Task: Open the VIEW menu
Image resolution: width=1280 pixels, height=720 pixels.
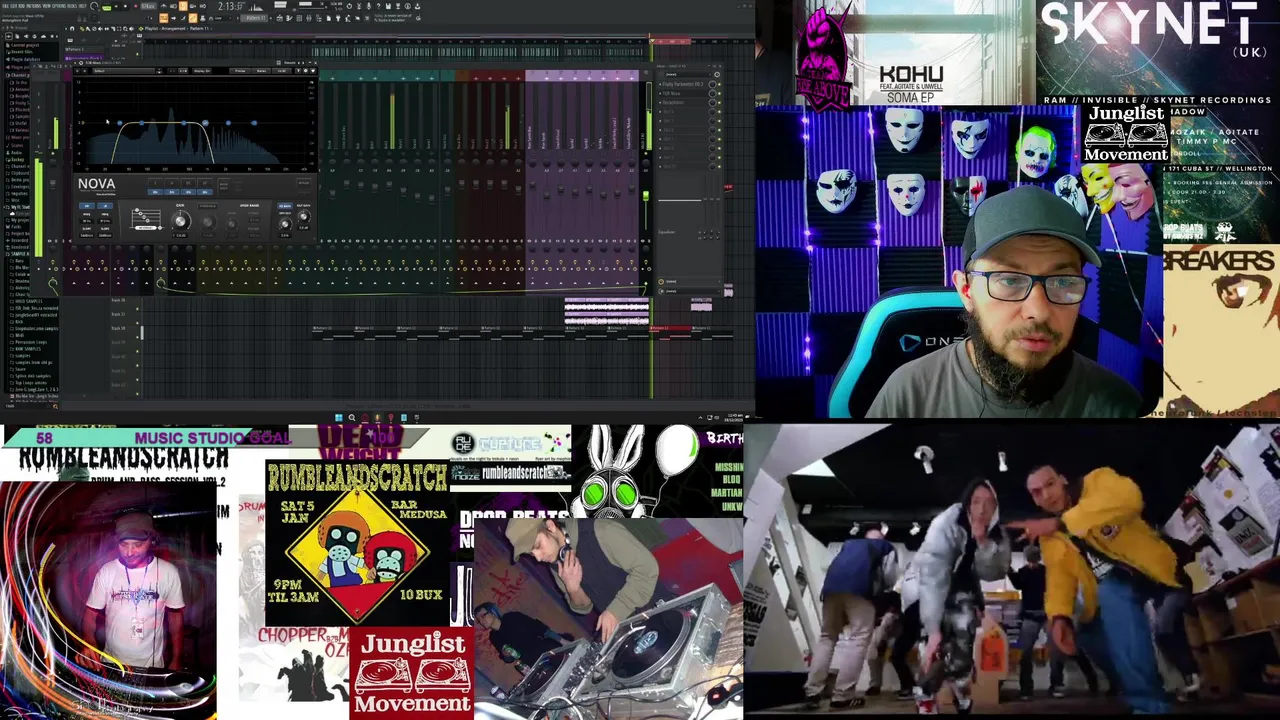Action: pyautogui.click(x=47, y=6)
